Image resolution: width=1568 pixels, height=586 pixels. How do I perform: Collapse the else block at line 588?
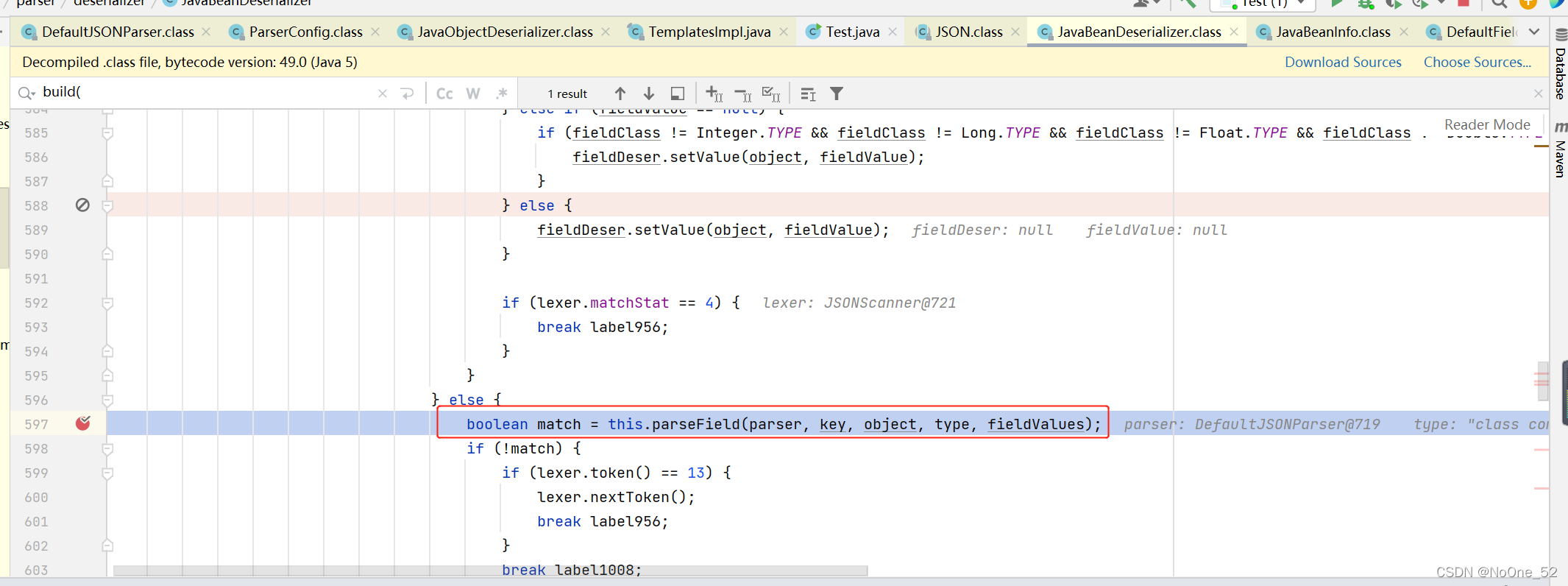pyautogui.click(x=107, y=206)
